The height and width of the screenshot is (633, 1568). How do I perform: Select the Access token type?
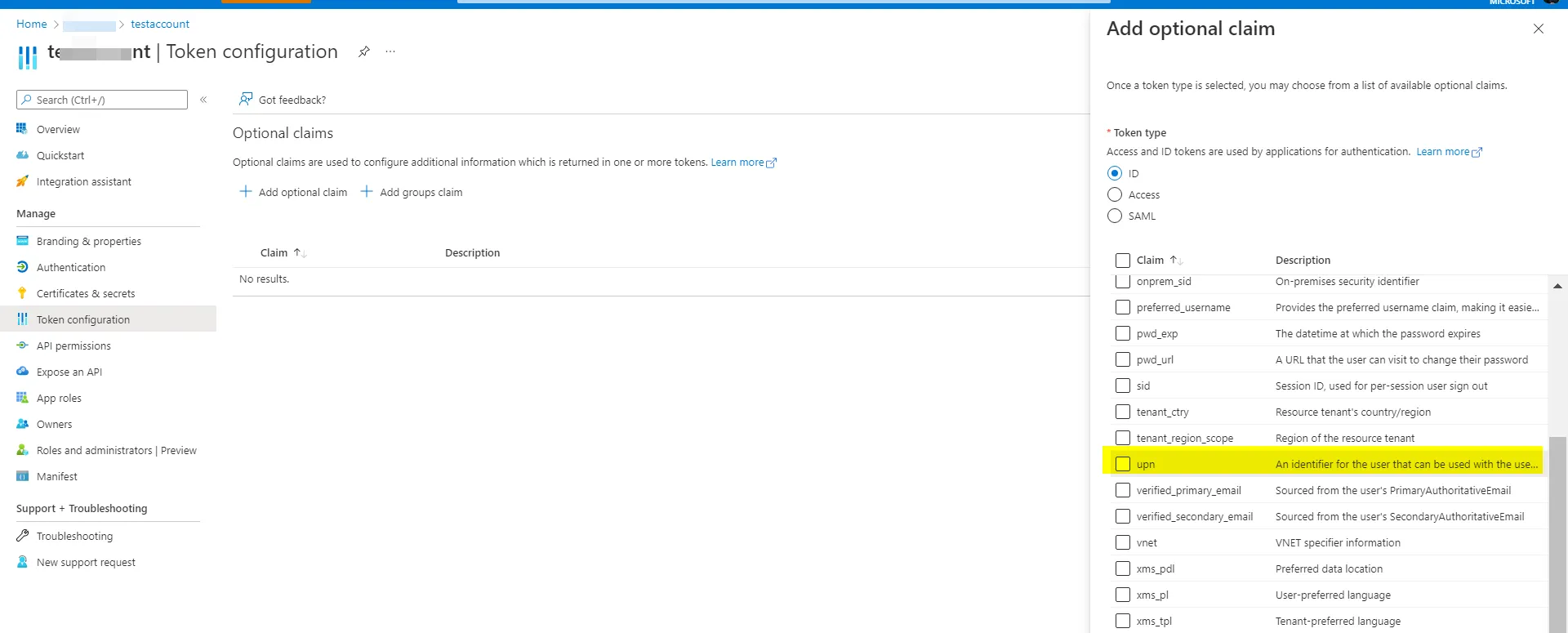tap(1115, 194)
